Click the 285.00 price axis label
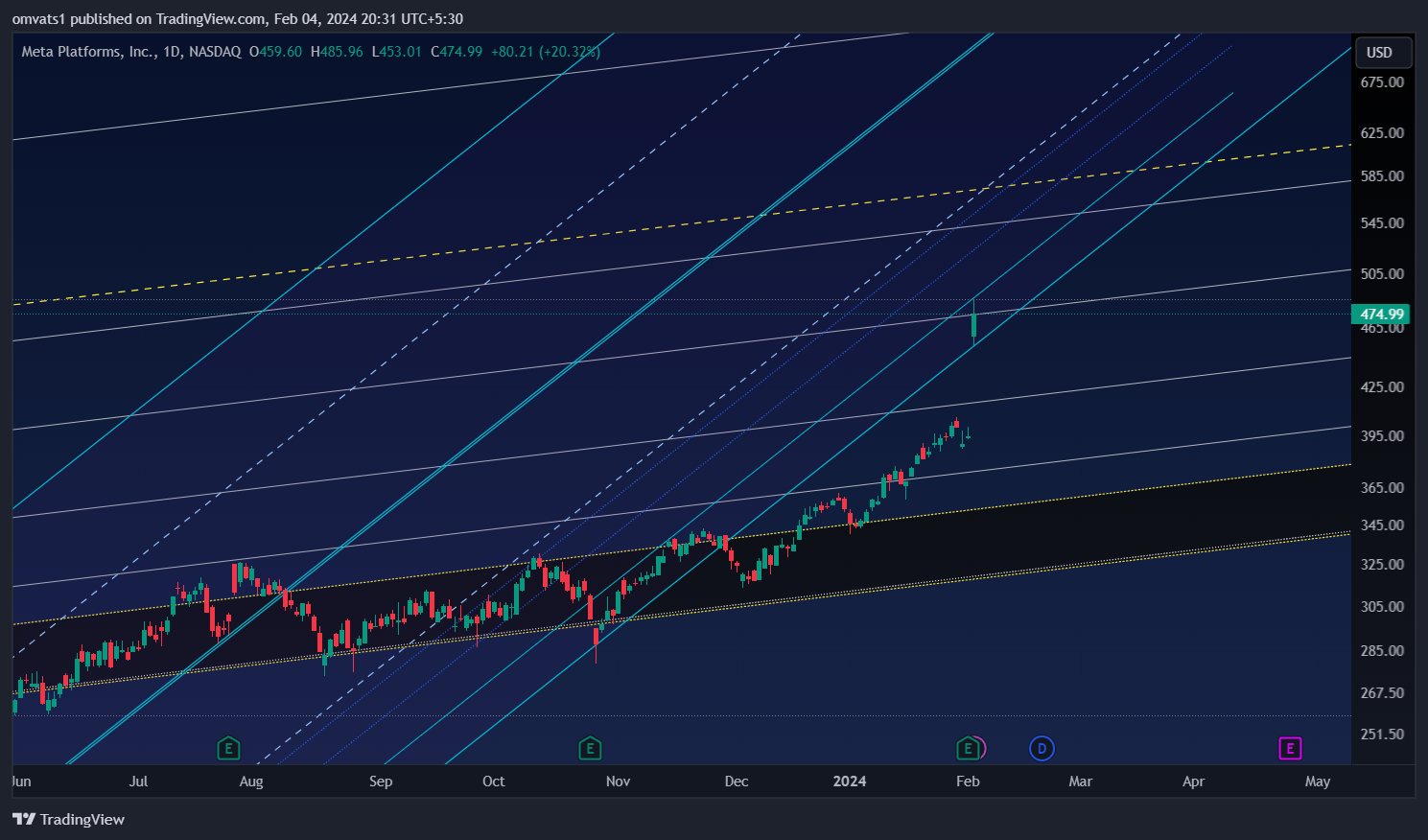The image size is (1428, 840). pos(1382,651)
